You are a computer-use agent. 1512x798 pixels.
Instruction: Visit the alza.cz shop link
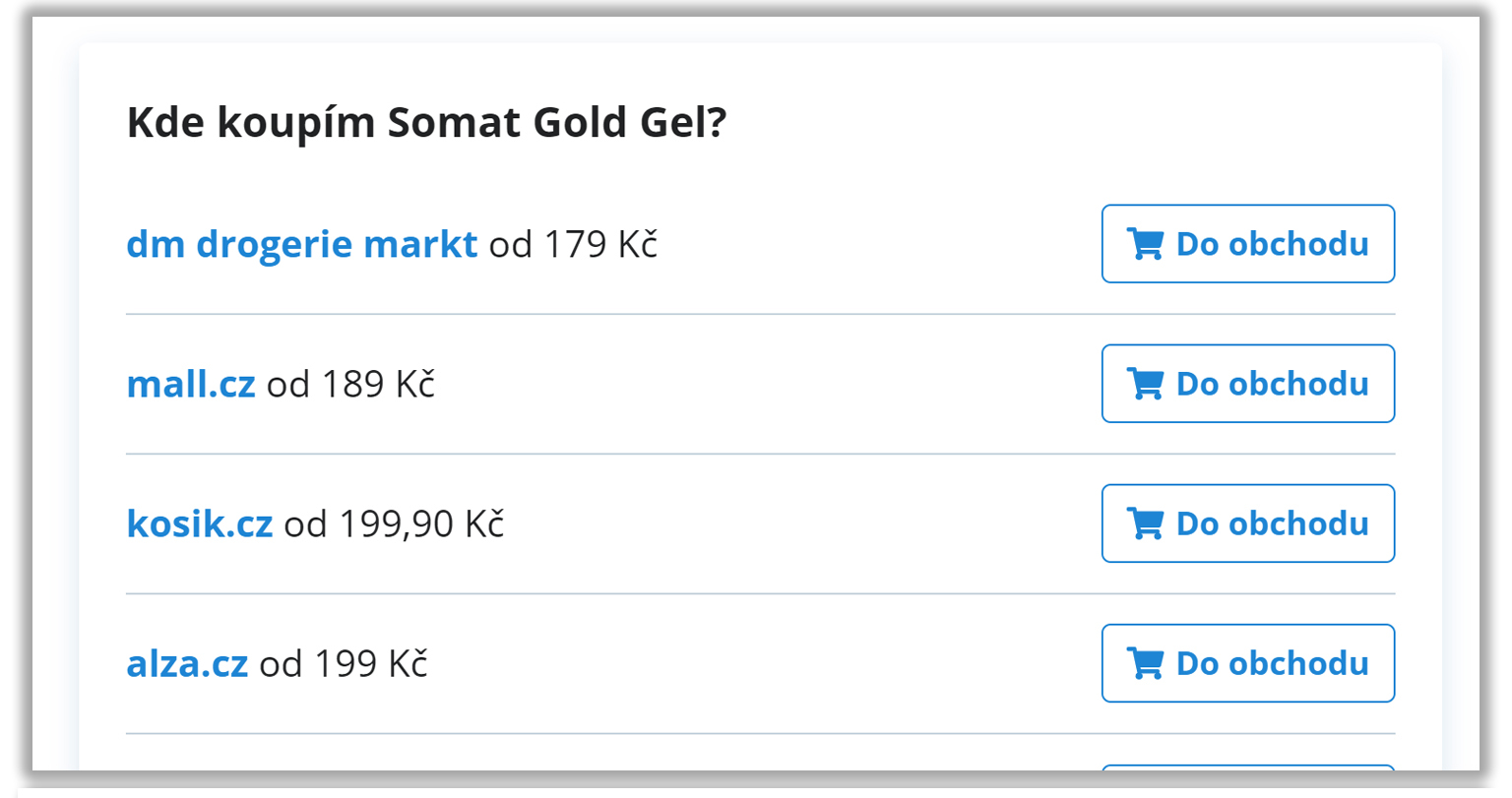pos(187,664)
